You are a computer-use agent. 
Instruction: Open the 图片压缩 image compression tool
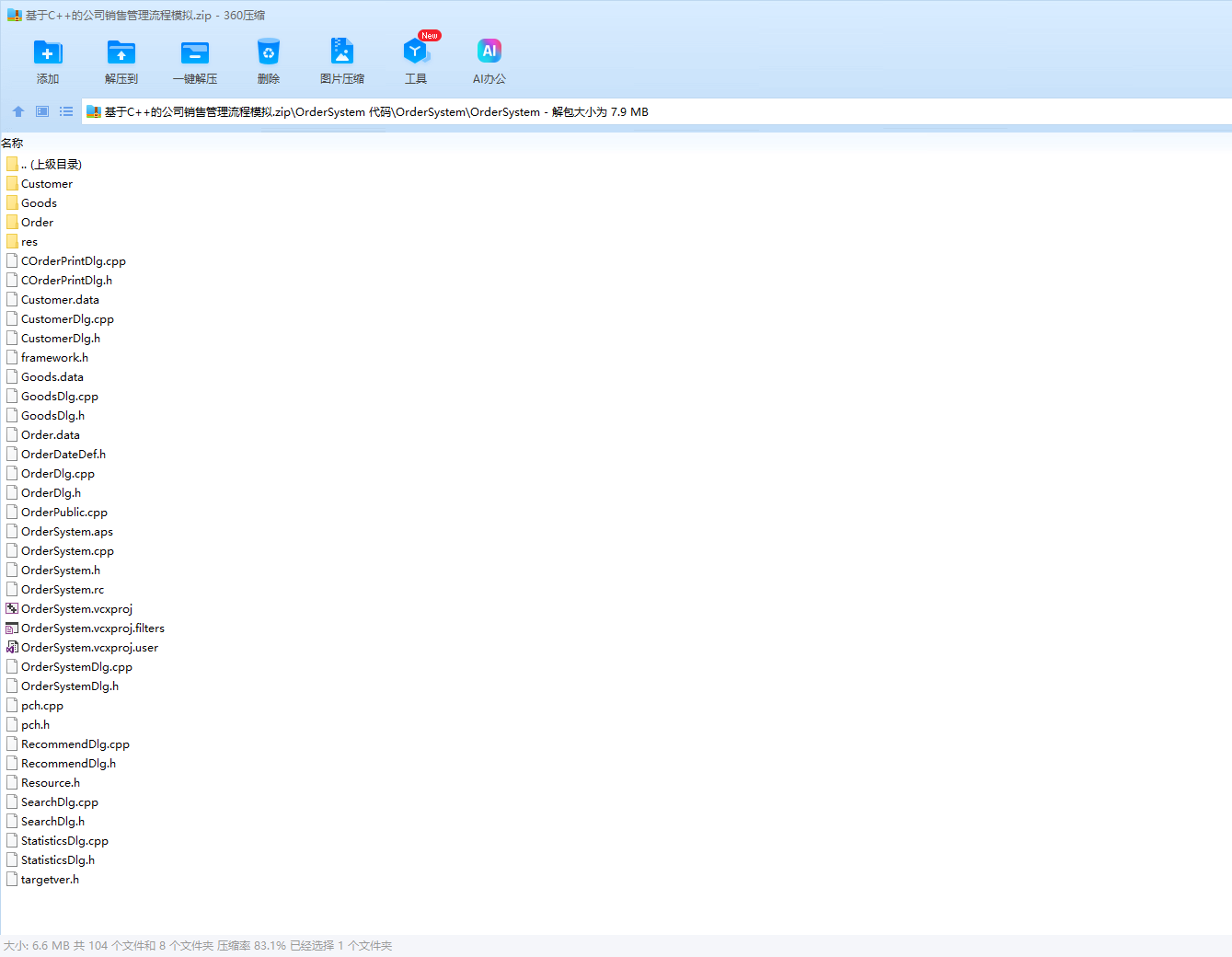(x=342, y=52)
